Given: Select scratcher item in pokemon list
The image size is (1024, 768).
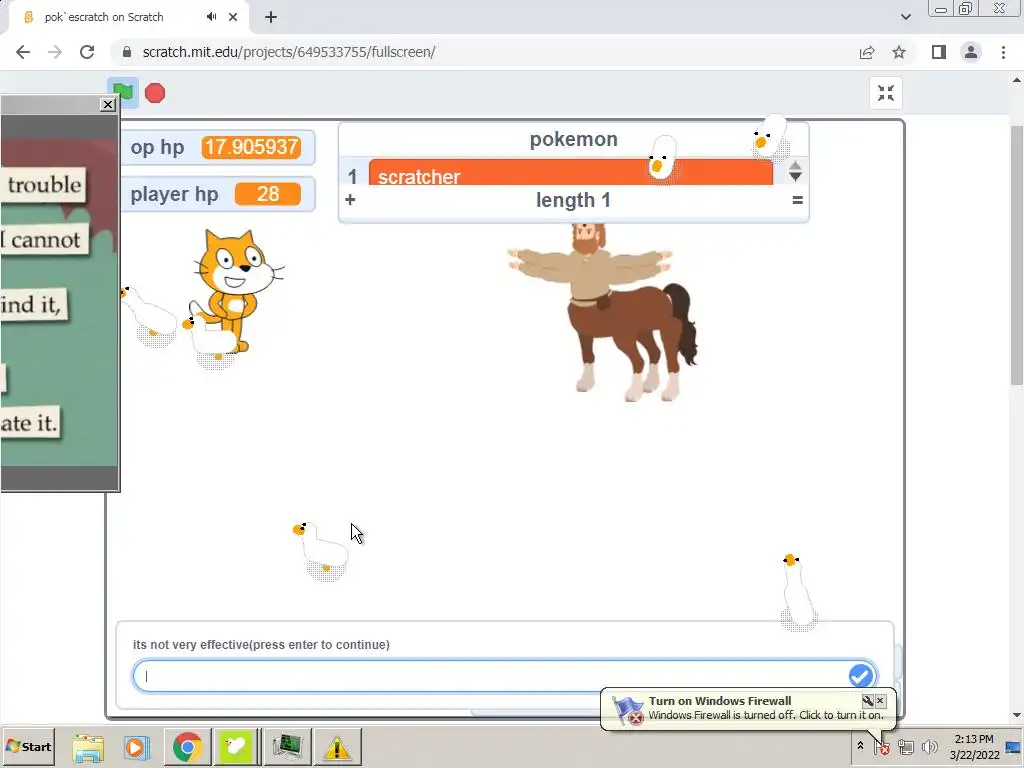Looking at the screenshot, I should tap(570, 173).
